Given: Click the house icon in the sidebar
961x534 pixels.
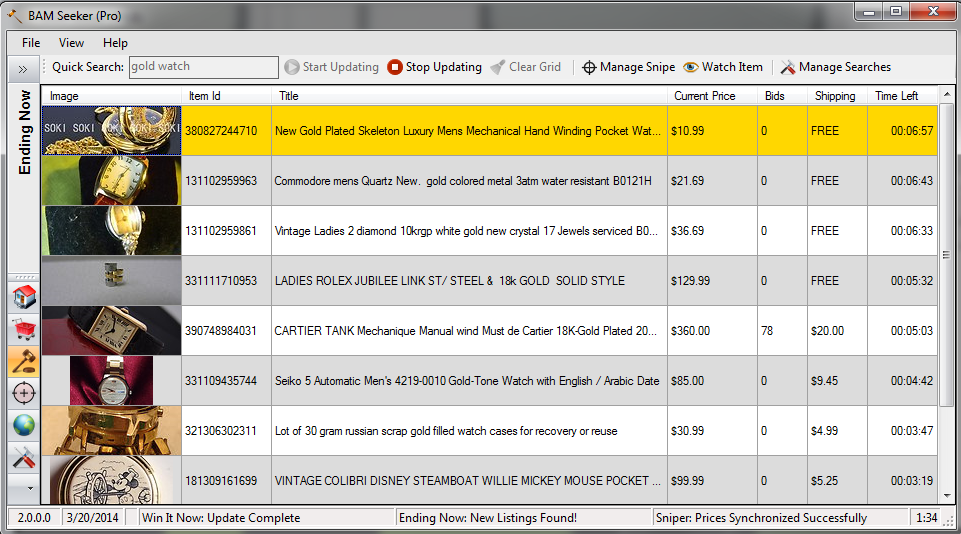Looking at the screenshot, I should [23, 296].
